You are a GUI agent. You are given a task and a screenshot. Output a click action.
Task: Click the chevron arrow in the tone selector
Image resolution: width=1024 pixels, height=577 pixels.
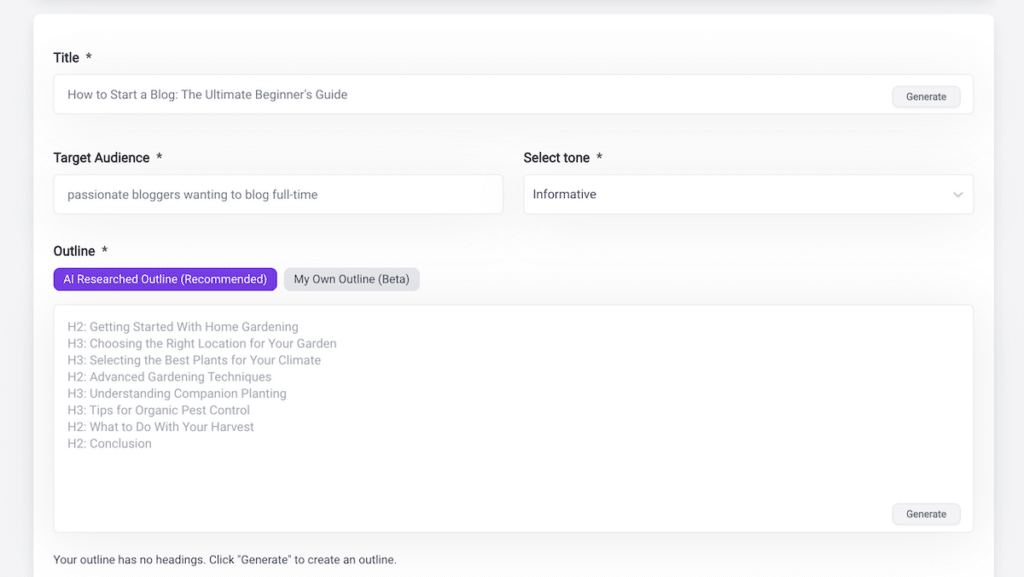pos(957,195)
